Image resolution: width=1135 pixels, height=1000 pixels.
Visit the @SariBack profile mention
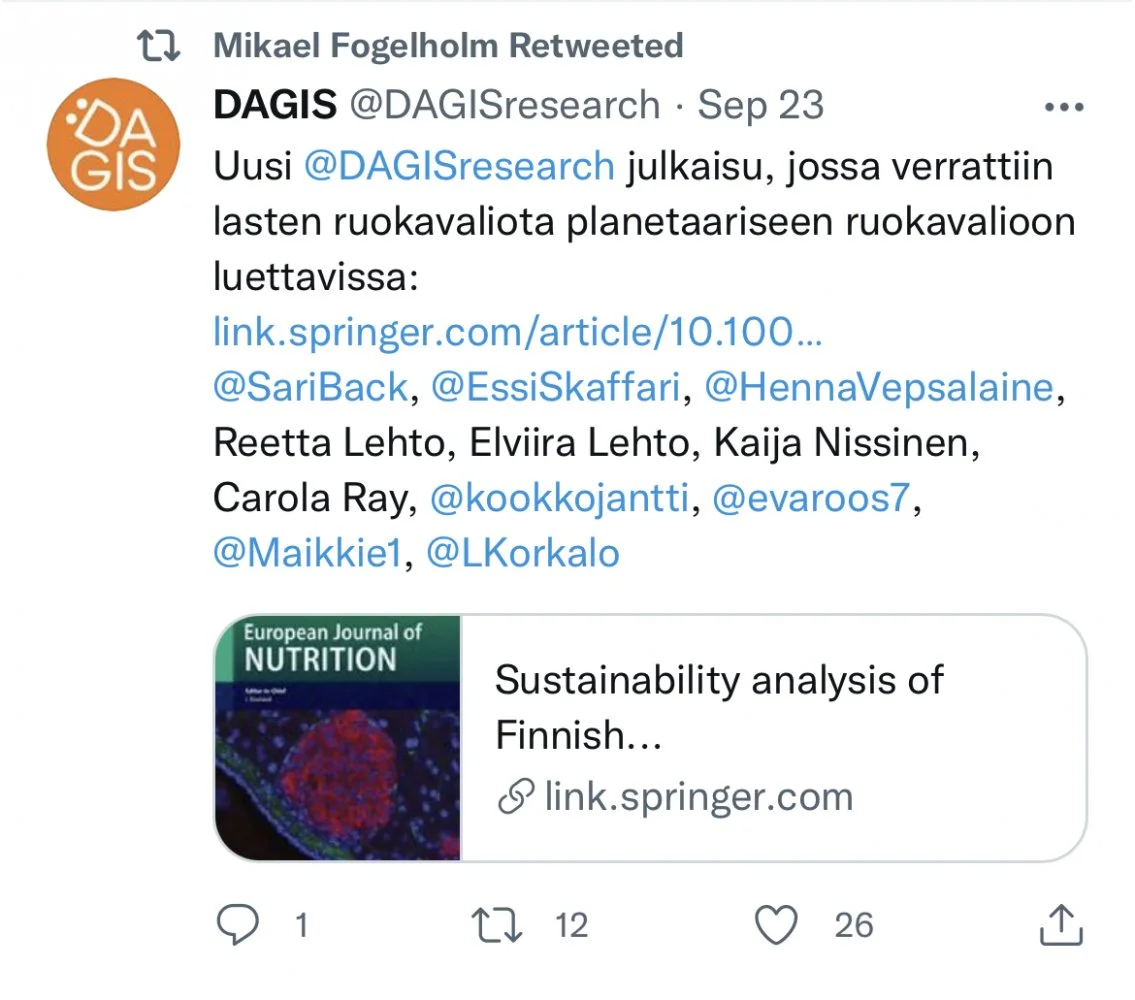311,388
